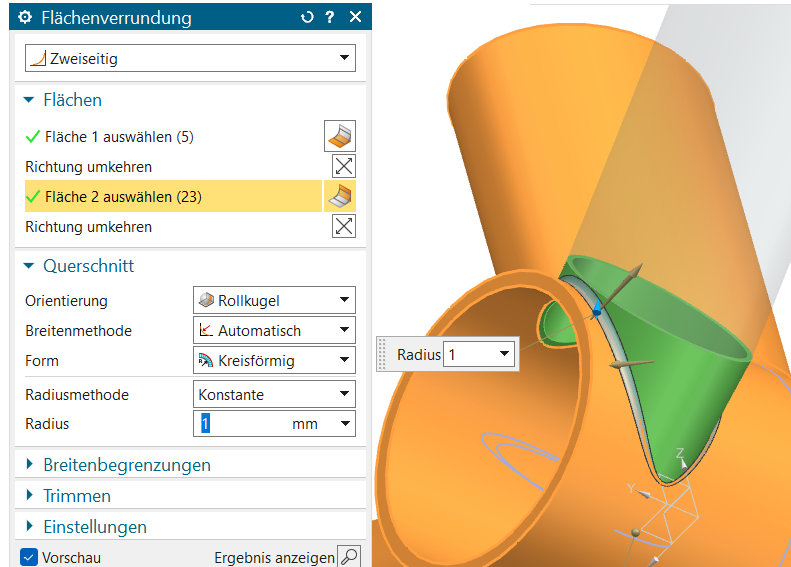Click into the Radius mm input field
Screen dimensions: 791x567
pos(262,423)
